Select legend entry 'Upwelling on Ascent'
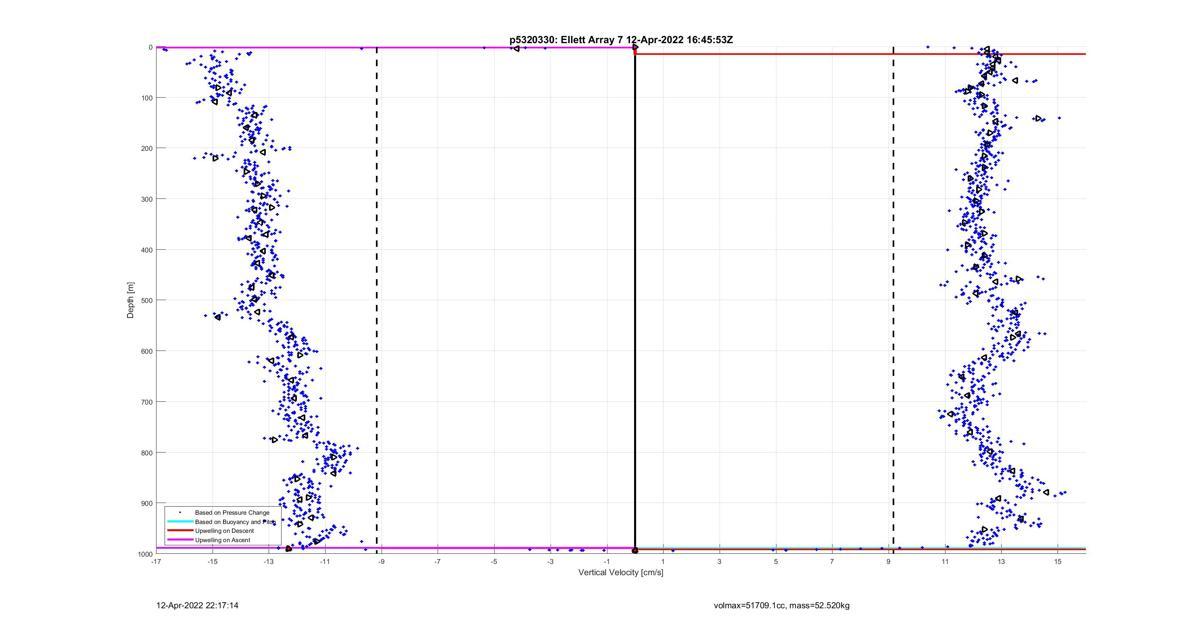Image resolution: width=1200 pixels, height=622 pixels. [x=223, y=540]
